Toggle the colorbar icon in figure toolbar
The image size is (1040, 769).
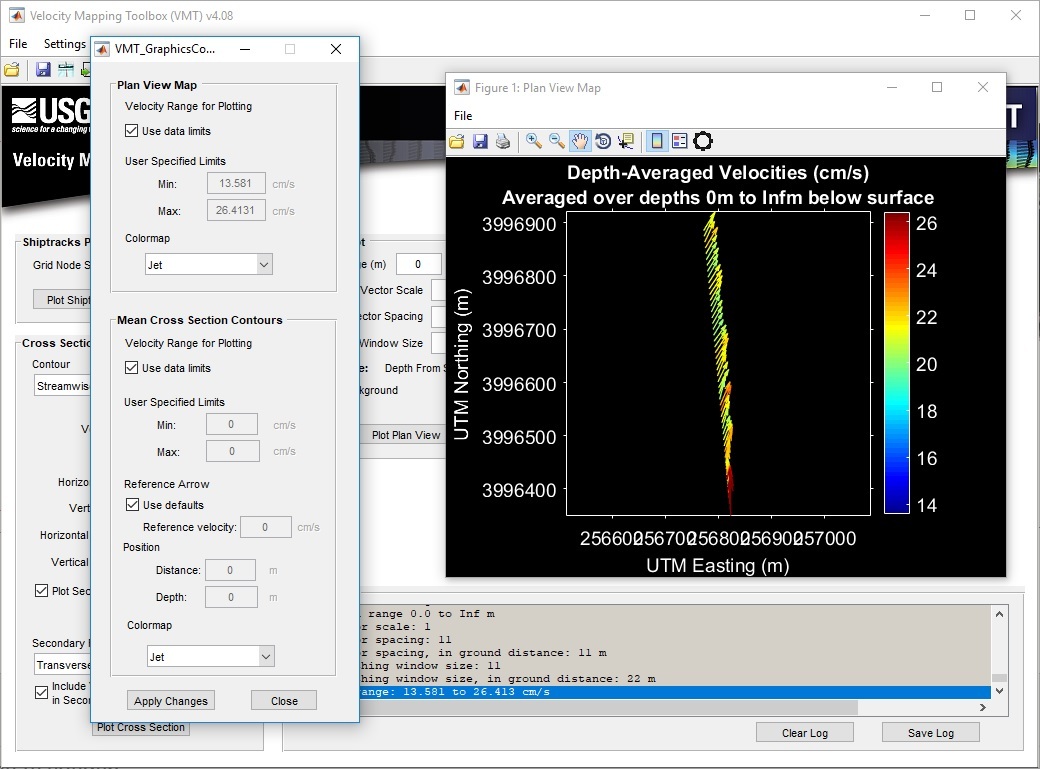point(656,141)
